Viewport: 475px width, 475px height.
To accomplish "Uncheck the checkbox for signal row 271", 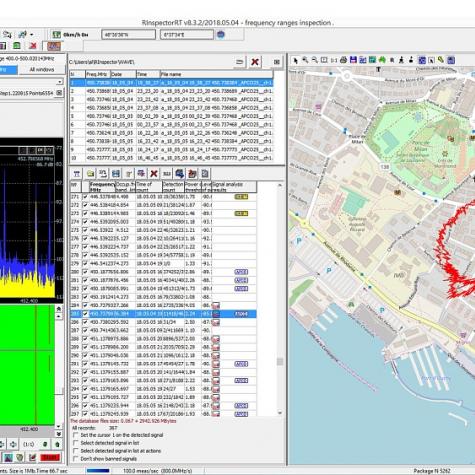I will [85, 197].
